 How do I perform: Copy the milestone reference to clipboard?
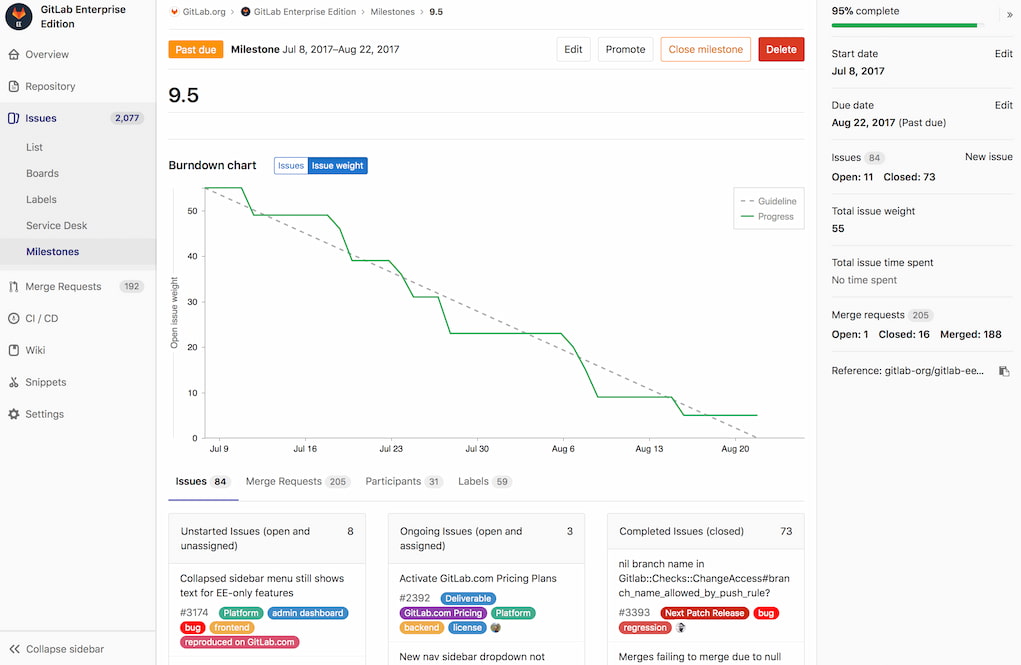pos(1004,370)
